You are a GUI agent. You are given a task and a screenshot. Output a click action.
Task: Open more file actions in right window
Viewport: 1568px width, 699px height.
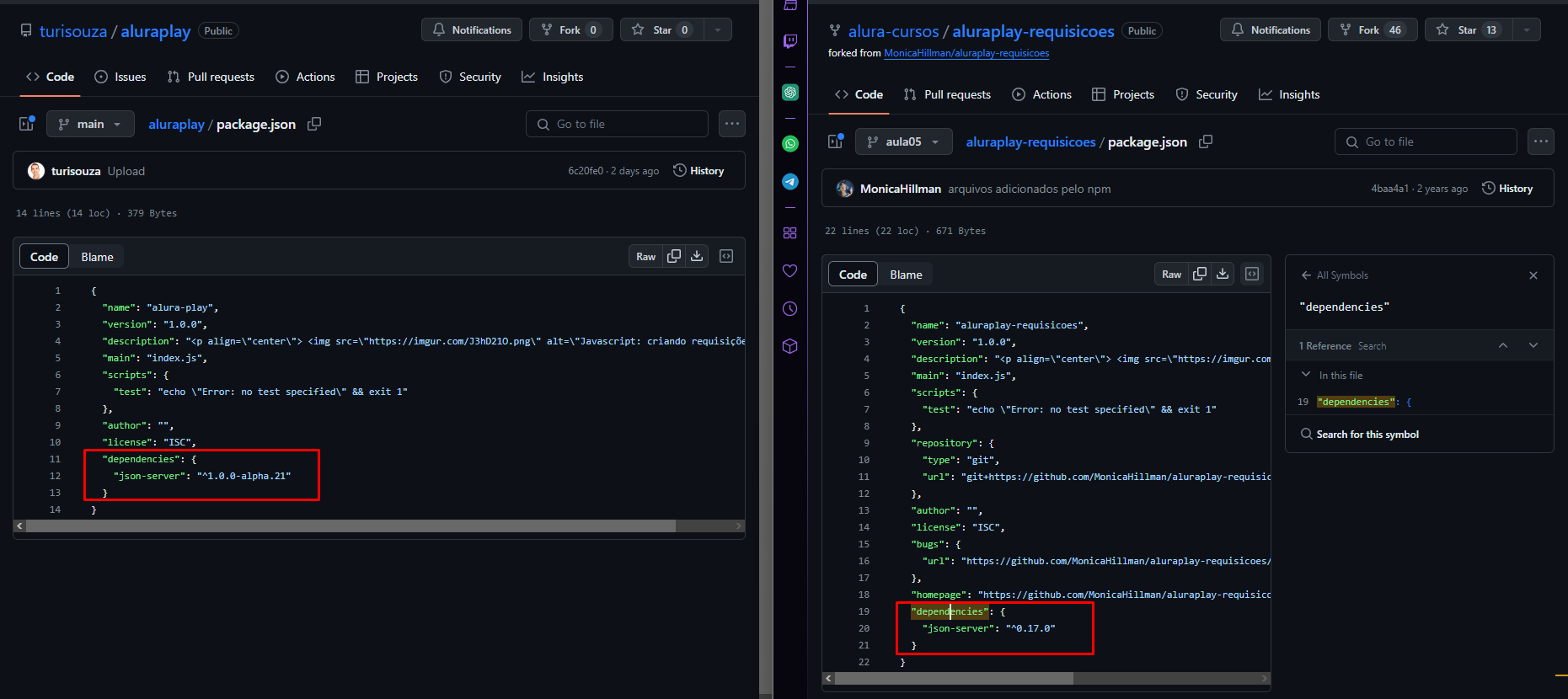[x=1541, y=141]
